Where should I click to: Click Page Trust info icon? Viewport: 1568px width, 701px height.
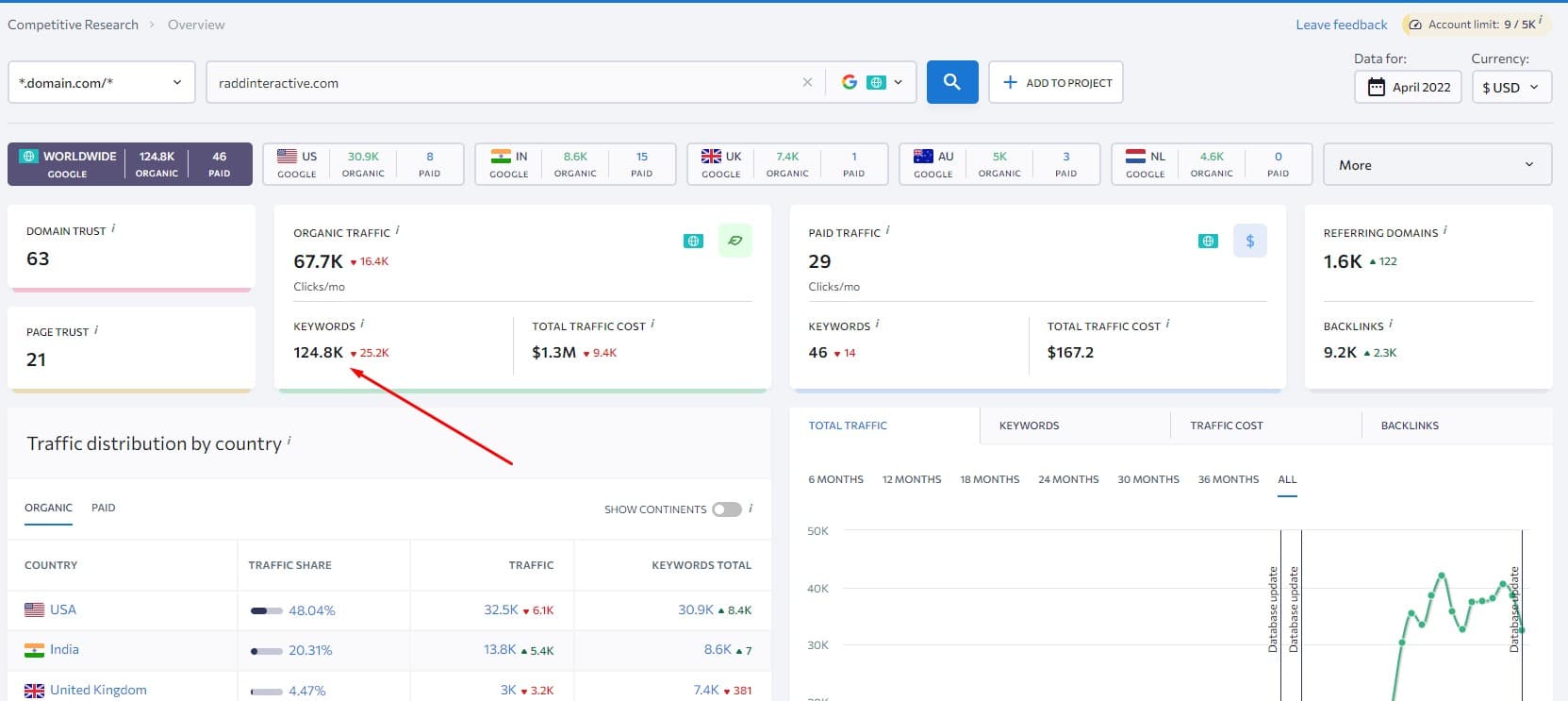tap(96, 329)
